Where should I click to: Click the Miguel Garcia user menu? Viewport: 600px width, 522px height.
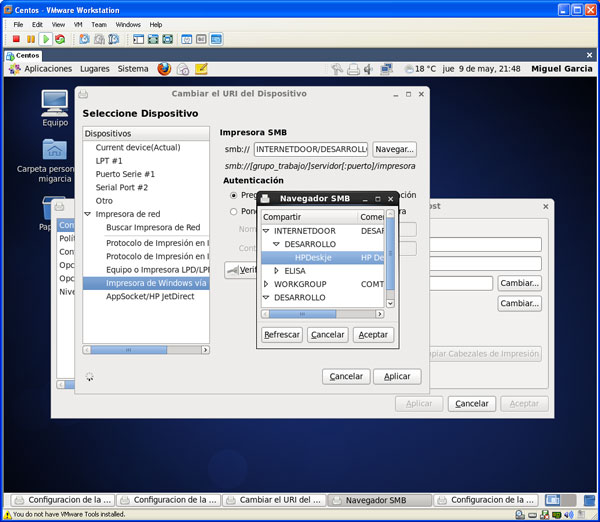pyautogui.click(x=561, y=69)
